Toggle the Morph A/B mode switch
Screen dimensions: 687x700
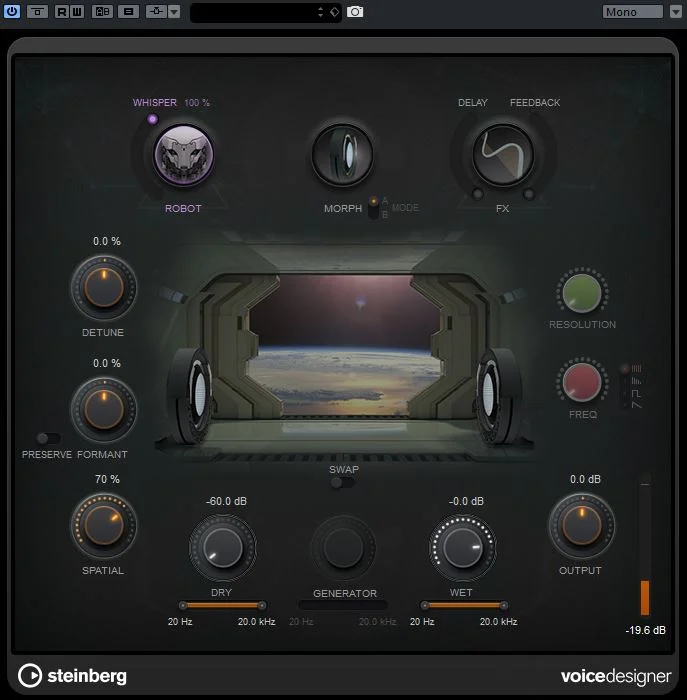point(374,208)
